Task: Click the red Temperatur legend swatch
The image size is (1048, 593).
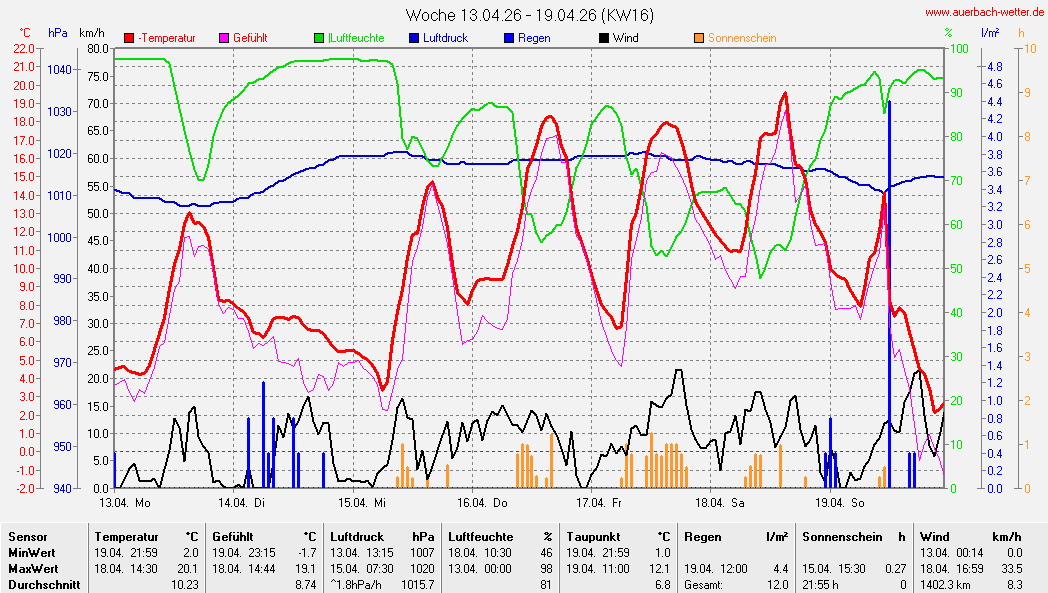Action: click(129, 38)
